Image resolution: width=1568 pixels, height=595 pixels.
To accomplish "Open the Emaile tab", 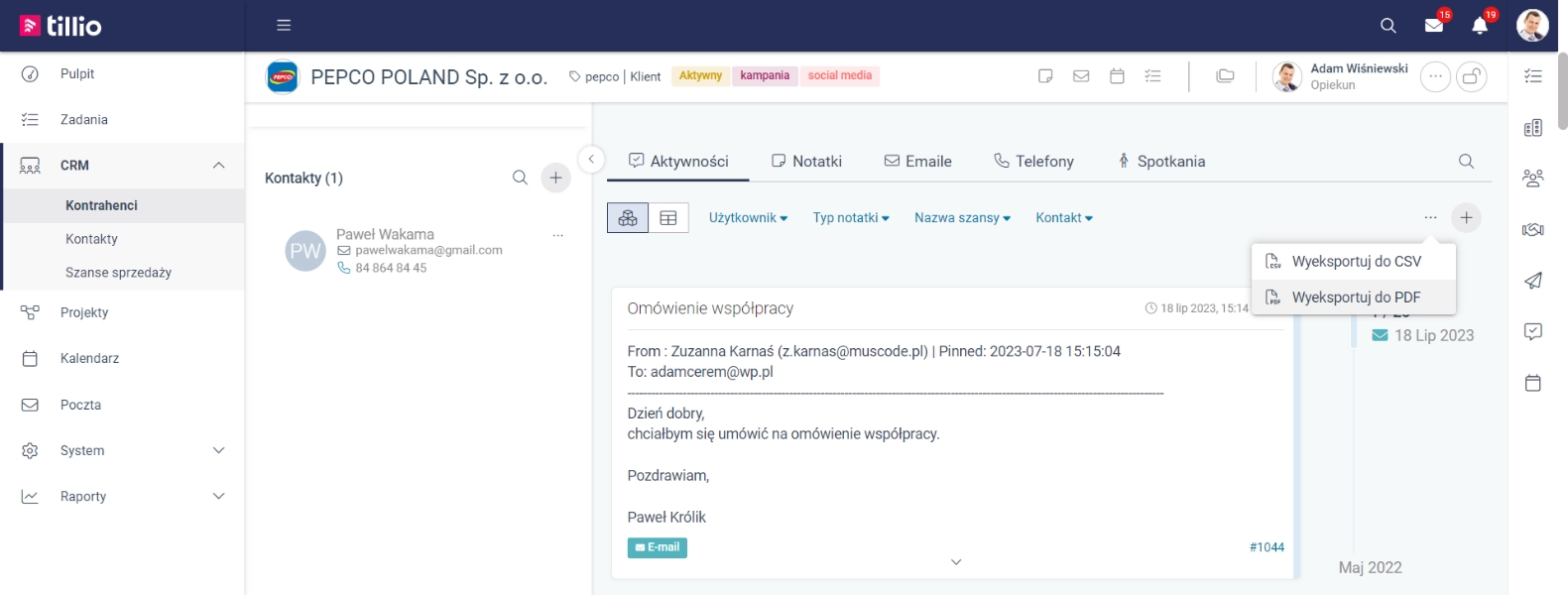I will click(x=917, y=162).
